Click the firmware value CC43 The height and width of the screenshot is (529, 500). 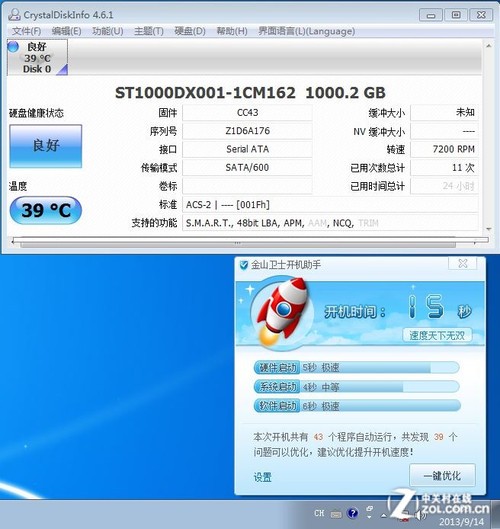247,113
